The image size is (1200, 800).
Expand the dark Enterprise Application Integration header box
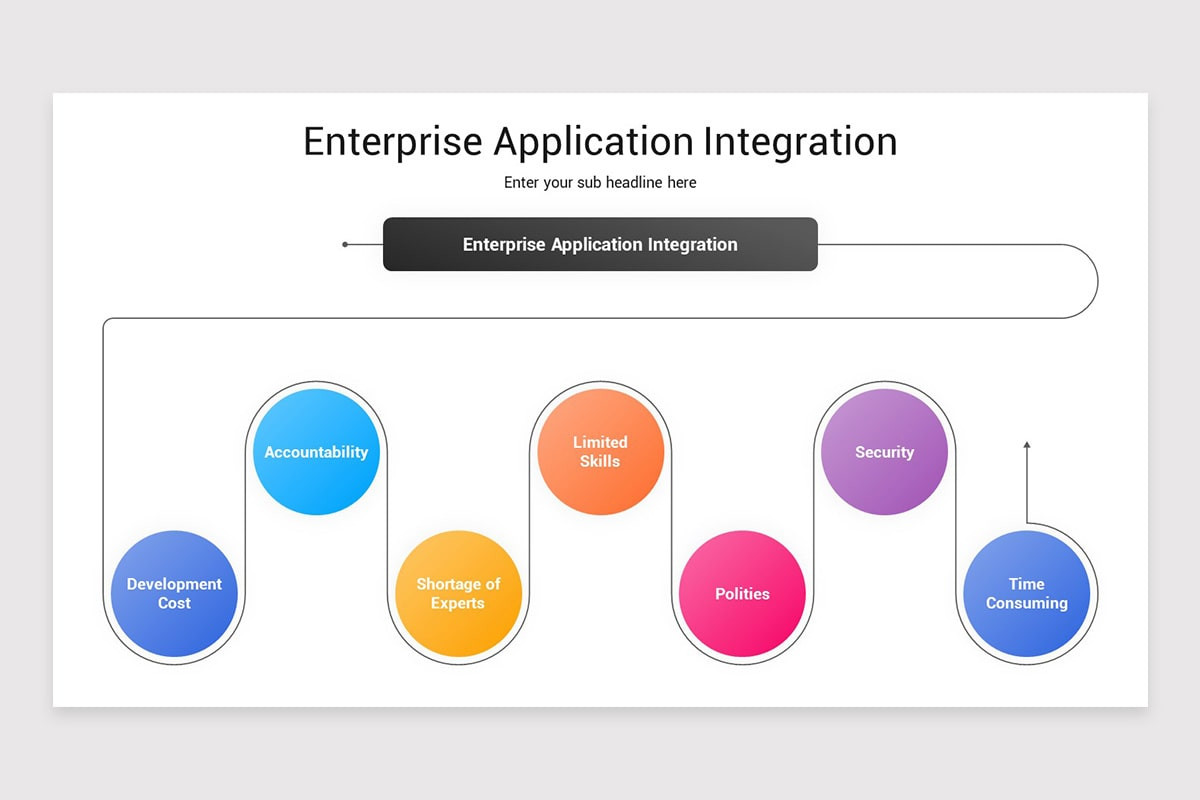click(600, 243)
